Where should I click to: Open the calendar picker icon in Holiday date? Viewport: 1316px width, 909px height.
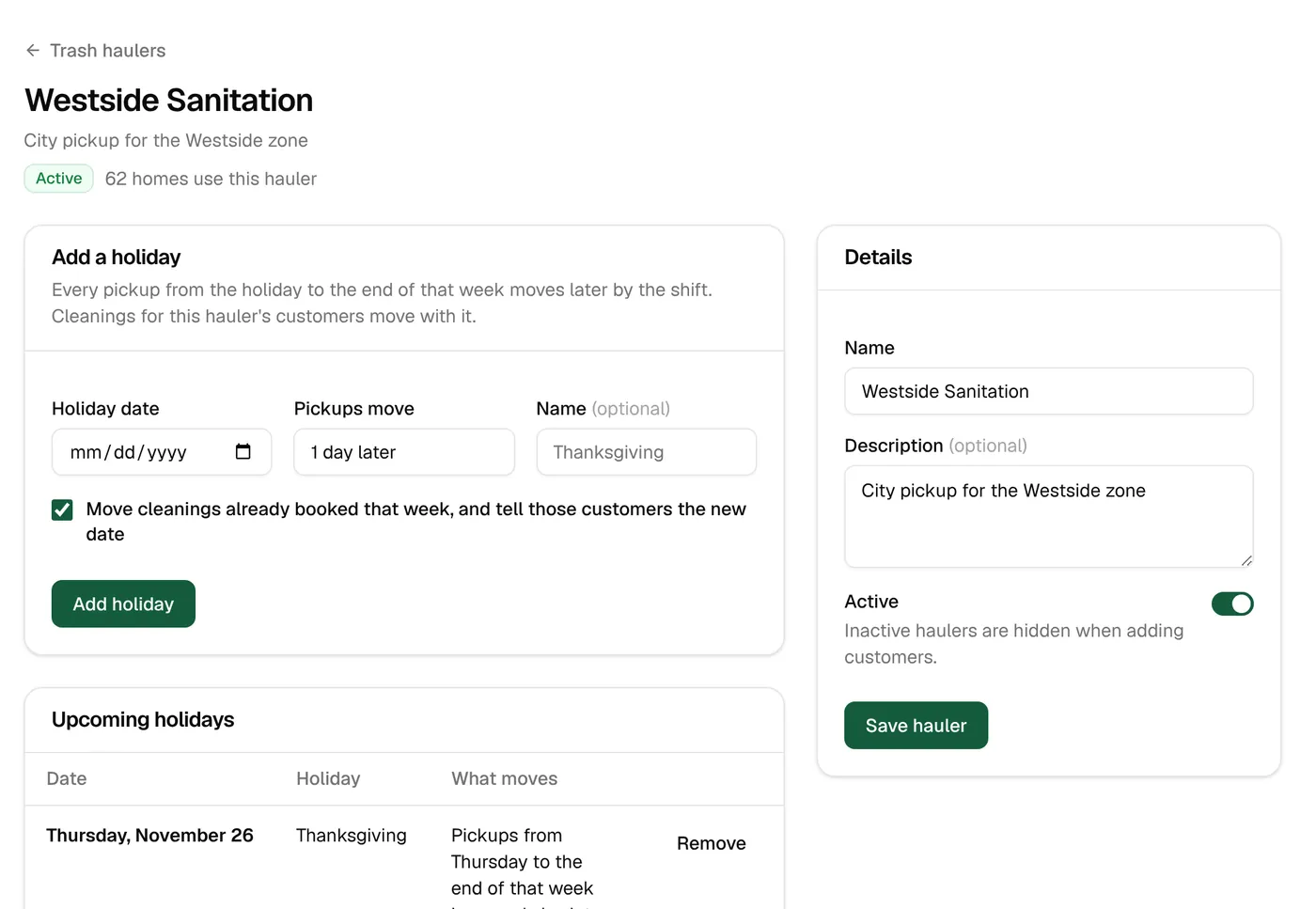[243, 452]
